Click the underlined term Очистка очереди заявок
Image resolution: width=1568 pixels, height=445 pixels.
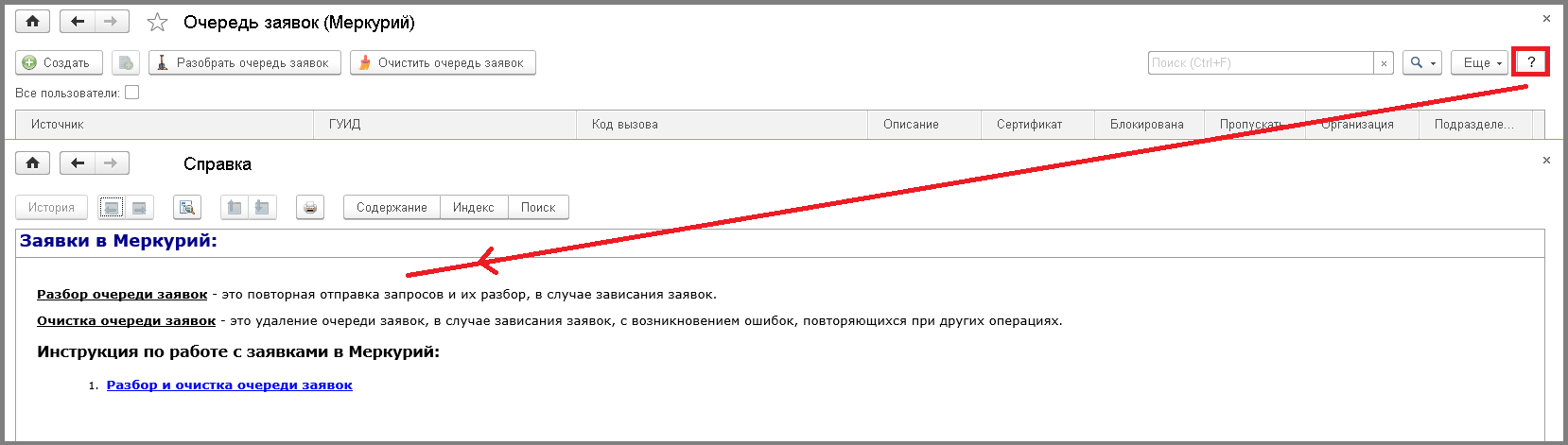[x=126, y=320]
